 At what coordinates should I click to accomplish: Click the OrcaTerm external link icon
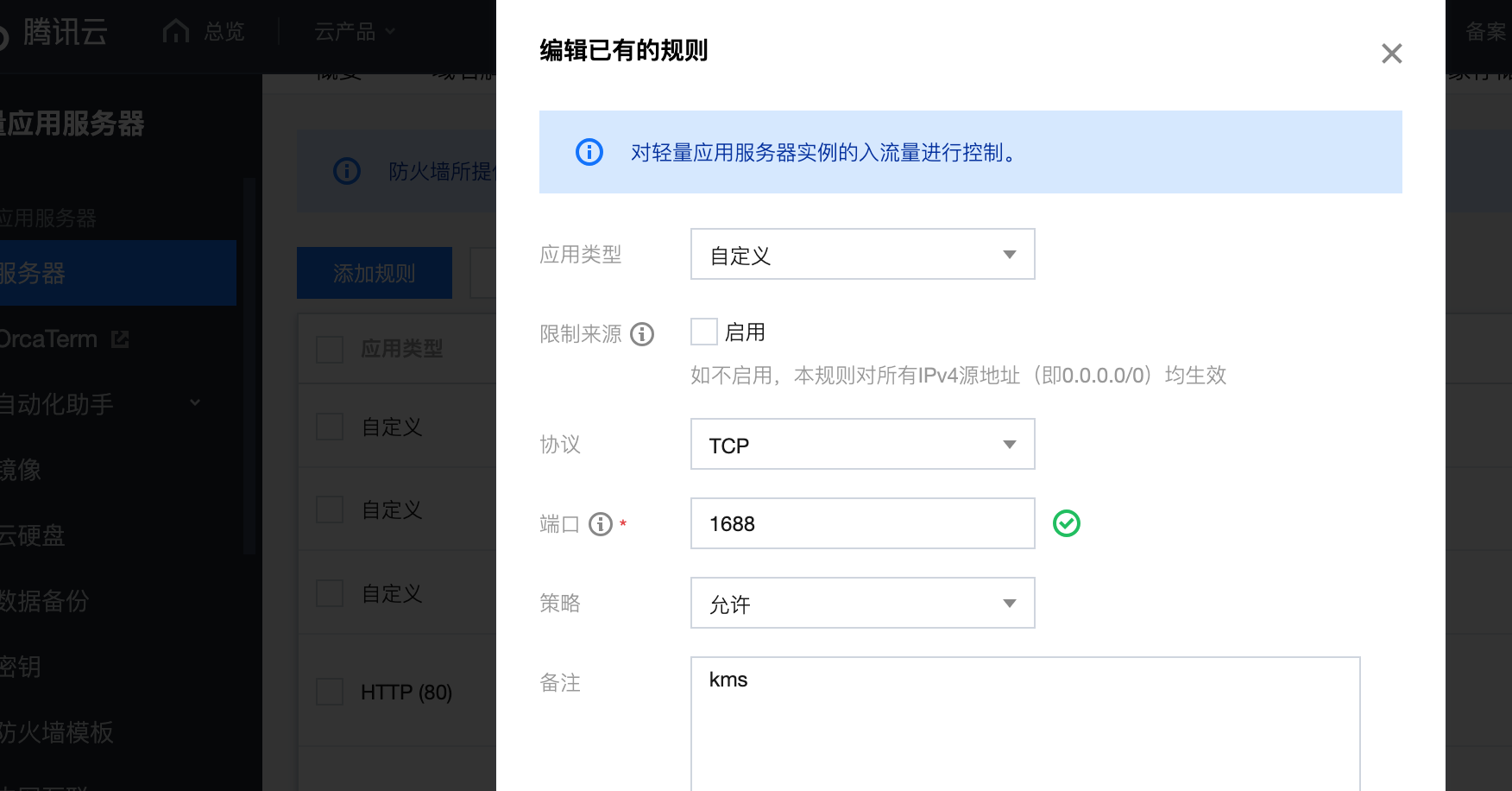(120, 339)
